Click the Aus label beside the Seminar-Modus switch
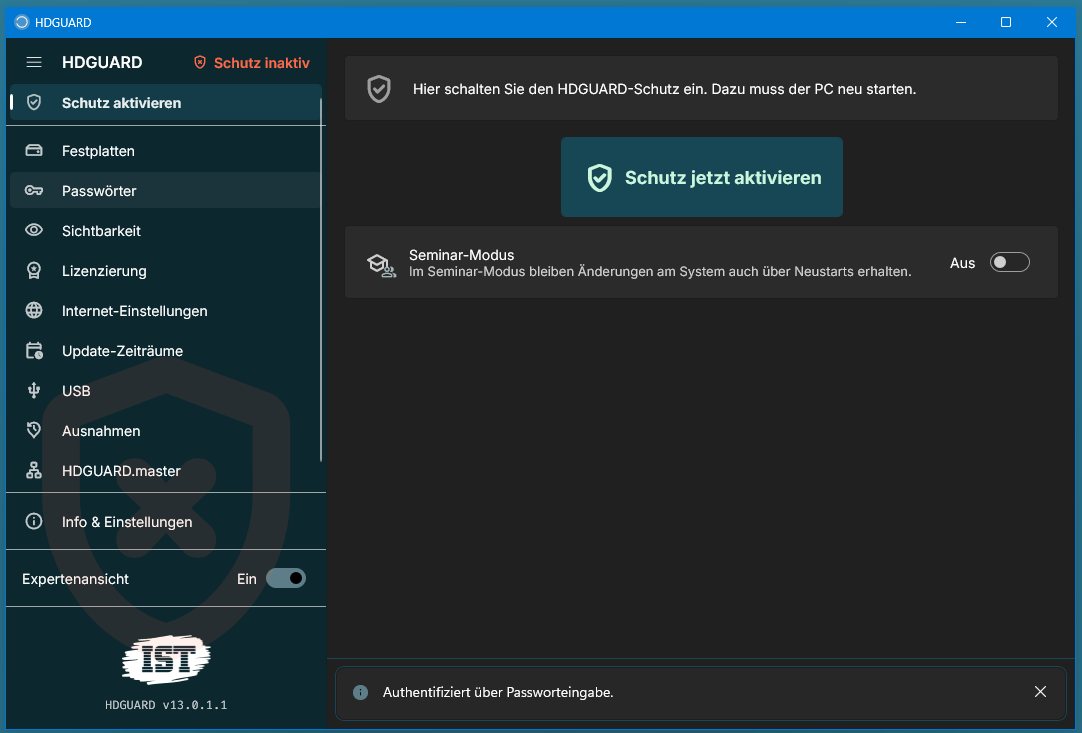This screenshot has width=1082, height=733. [962, 263]
